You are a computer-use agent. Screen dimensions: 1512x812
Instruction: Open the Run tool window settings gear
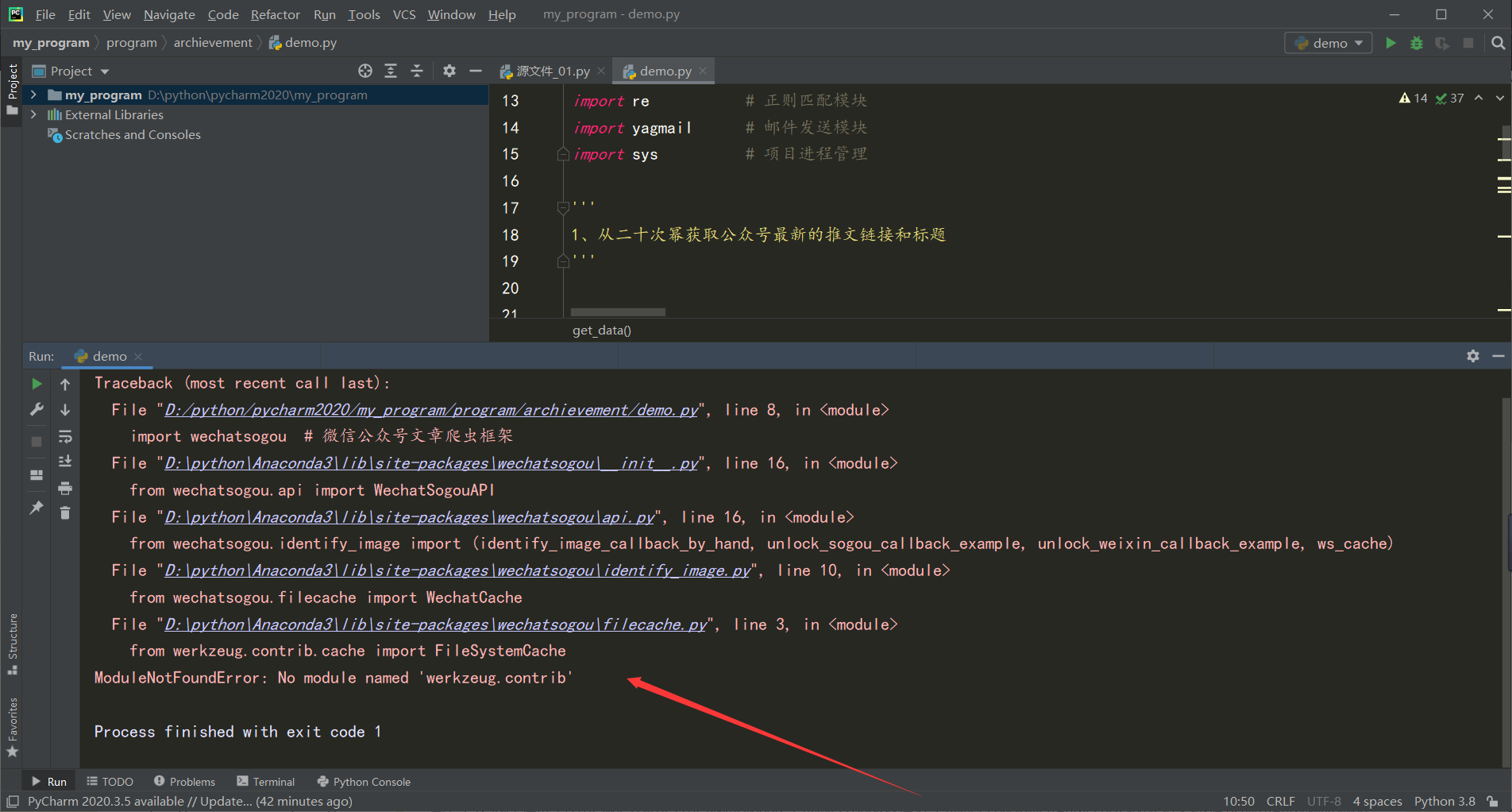click(x=1473, y=356)
